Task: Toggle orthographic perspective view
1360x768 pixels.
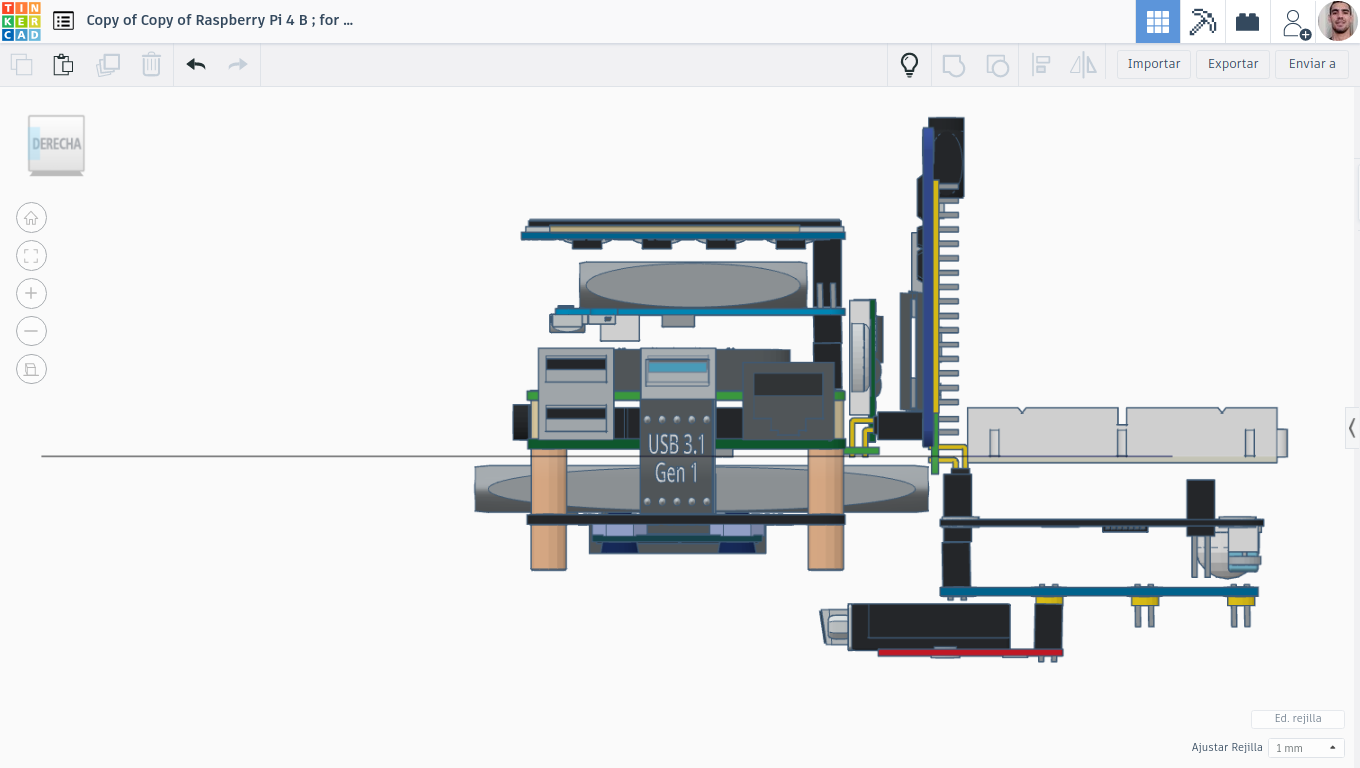Action: coord(31,369)
